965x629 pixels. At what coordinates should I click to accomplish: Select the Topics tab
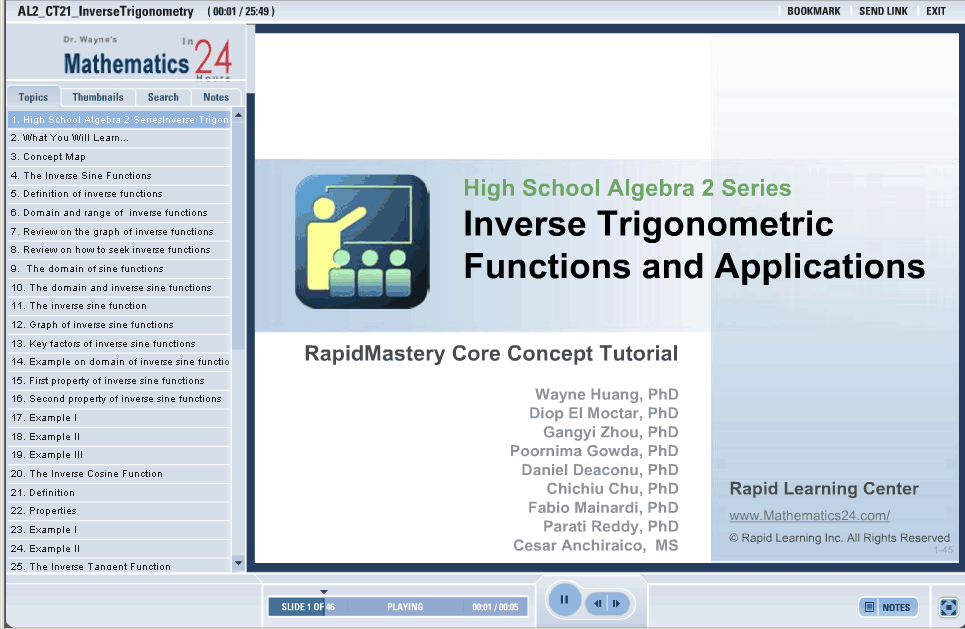33,97
